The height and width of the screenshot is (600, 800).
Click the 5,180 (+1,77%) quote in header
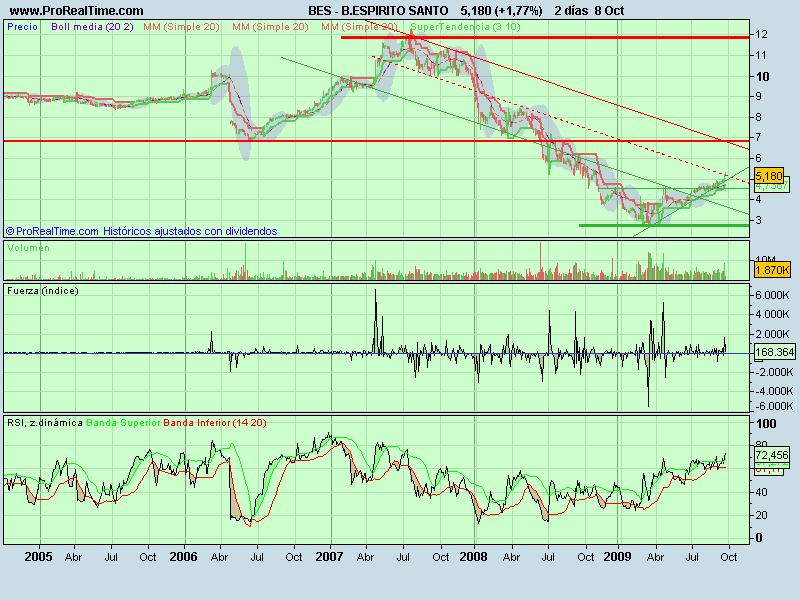(501, 11)
